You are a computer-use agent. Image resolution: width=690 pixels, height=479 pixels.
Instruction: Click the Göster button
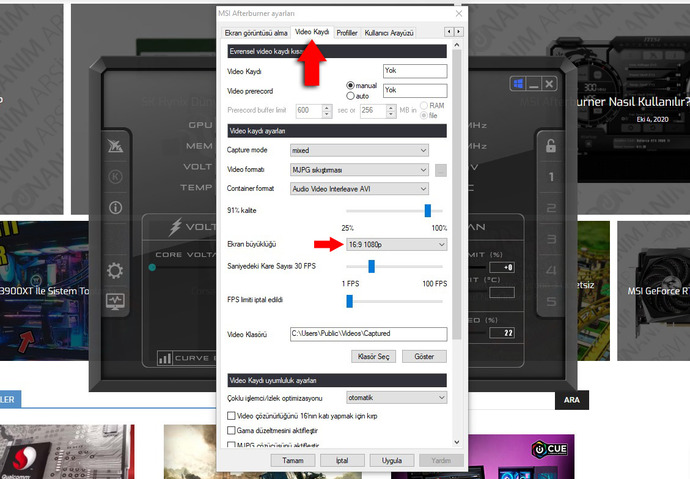[424, 356]
